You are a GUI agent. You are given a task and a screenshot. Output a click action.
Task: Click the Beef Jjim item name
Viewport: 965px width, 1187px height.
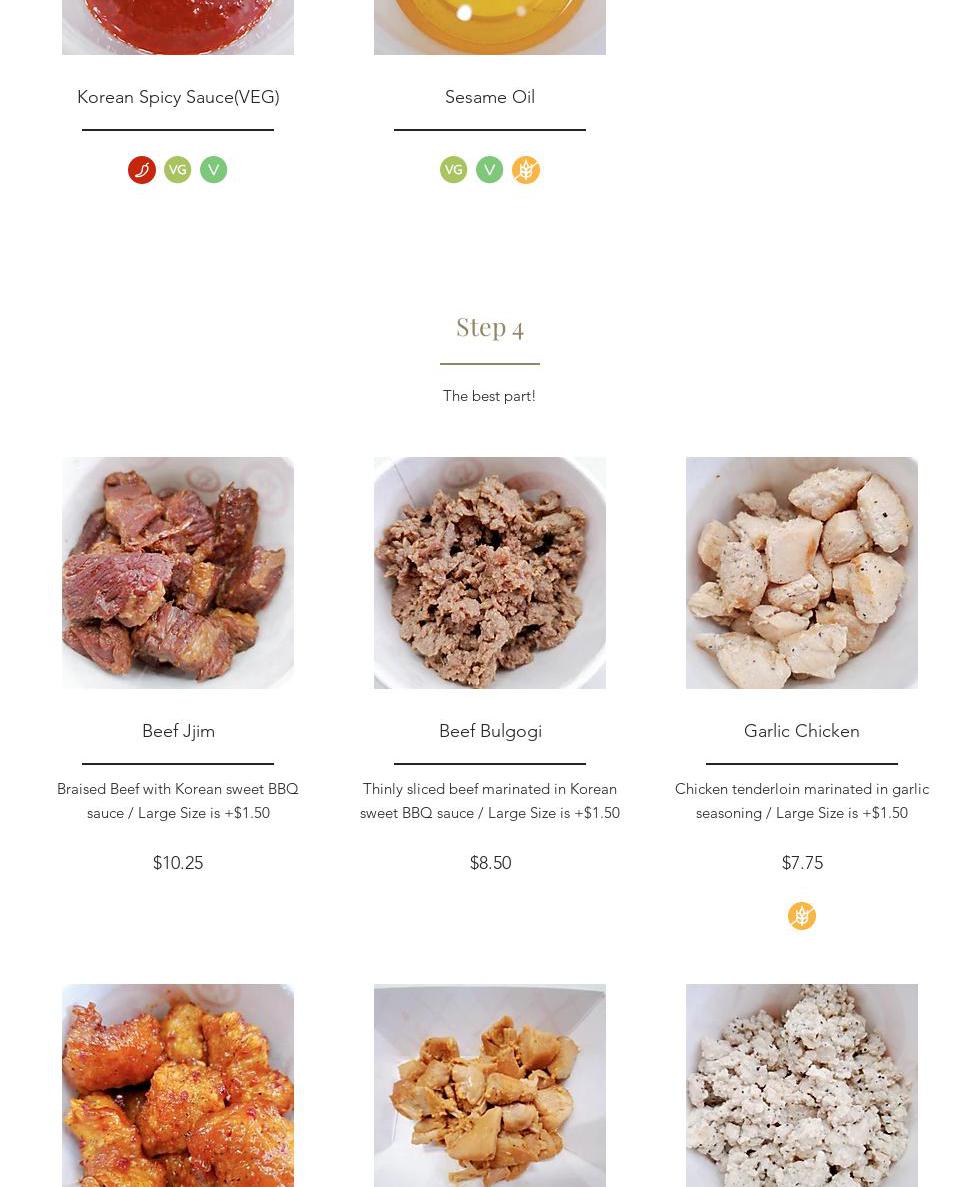pyautogui.click(x=178, y=731)
